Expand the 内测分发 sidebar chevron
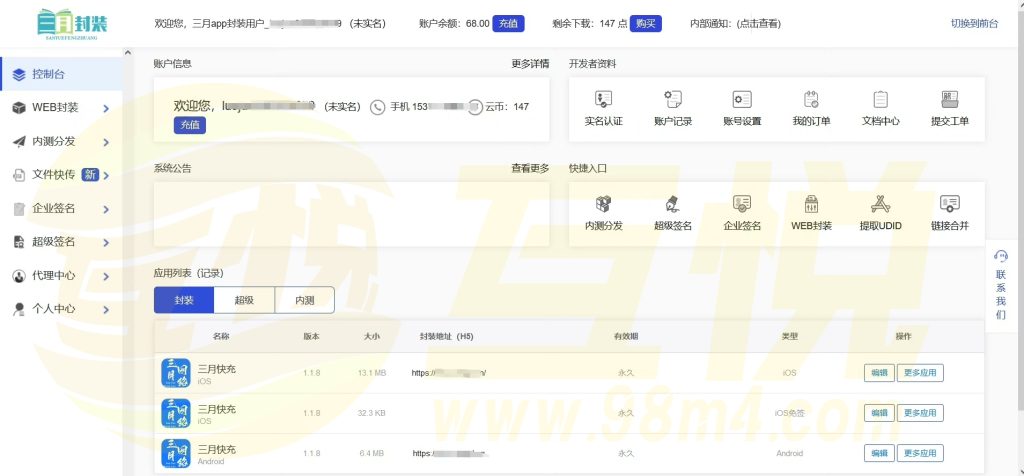 tap(106, 142)
